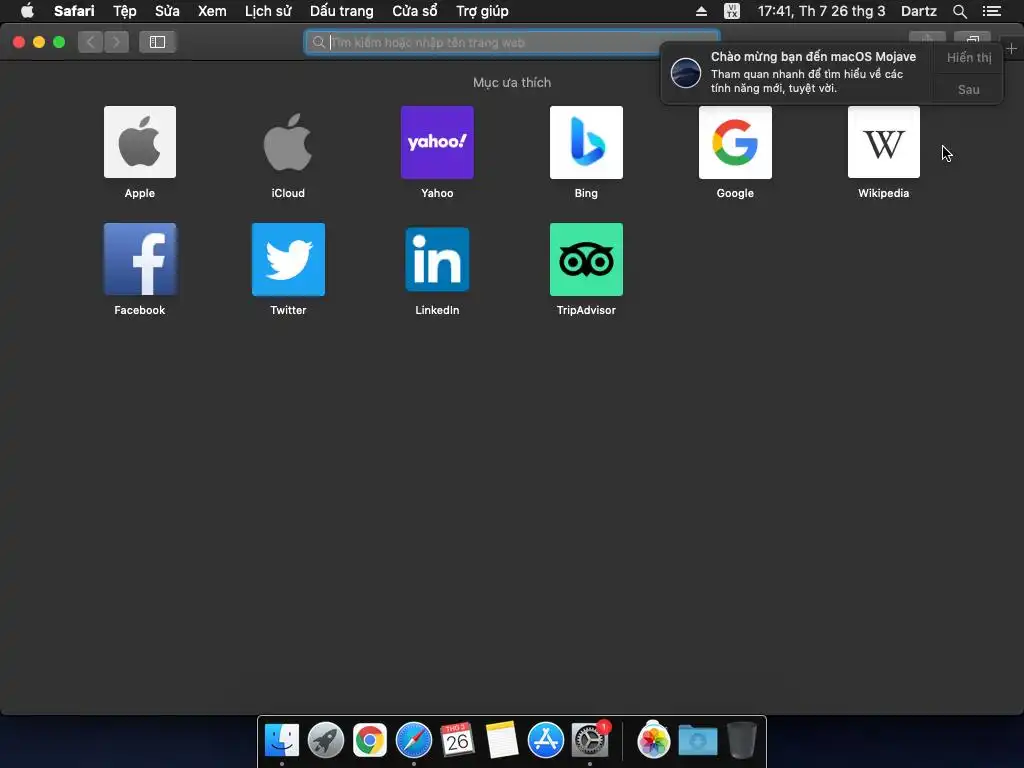
Task: Open Notification Center list icon
Action: tap(992, 11)
